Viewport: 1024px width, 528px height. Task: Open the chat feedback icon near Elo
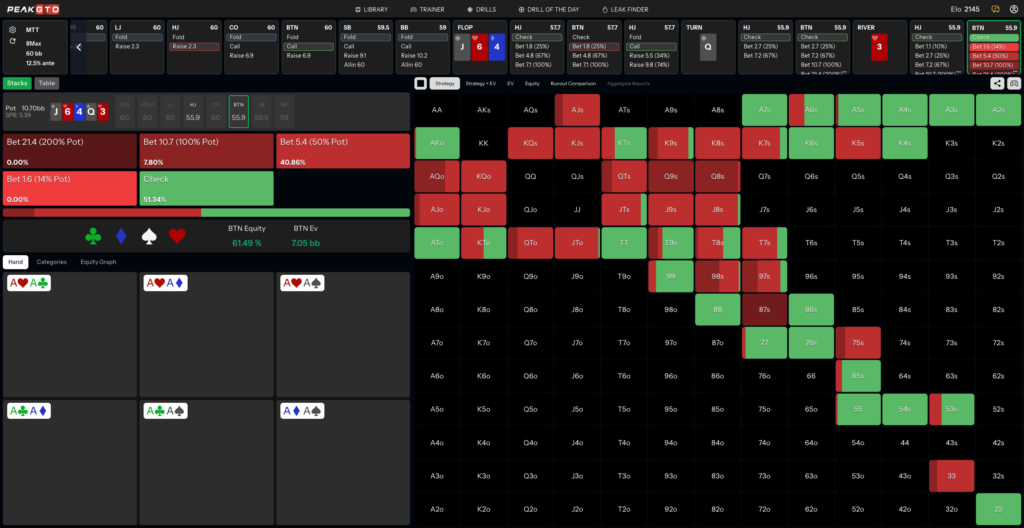(x=996, y=9)
